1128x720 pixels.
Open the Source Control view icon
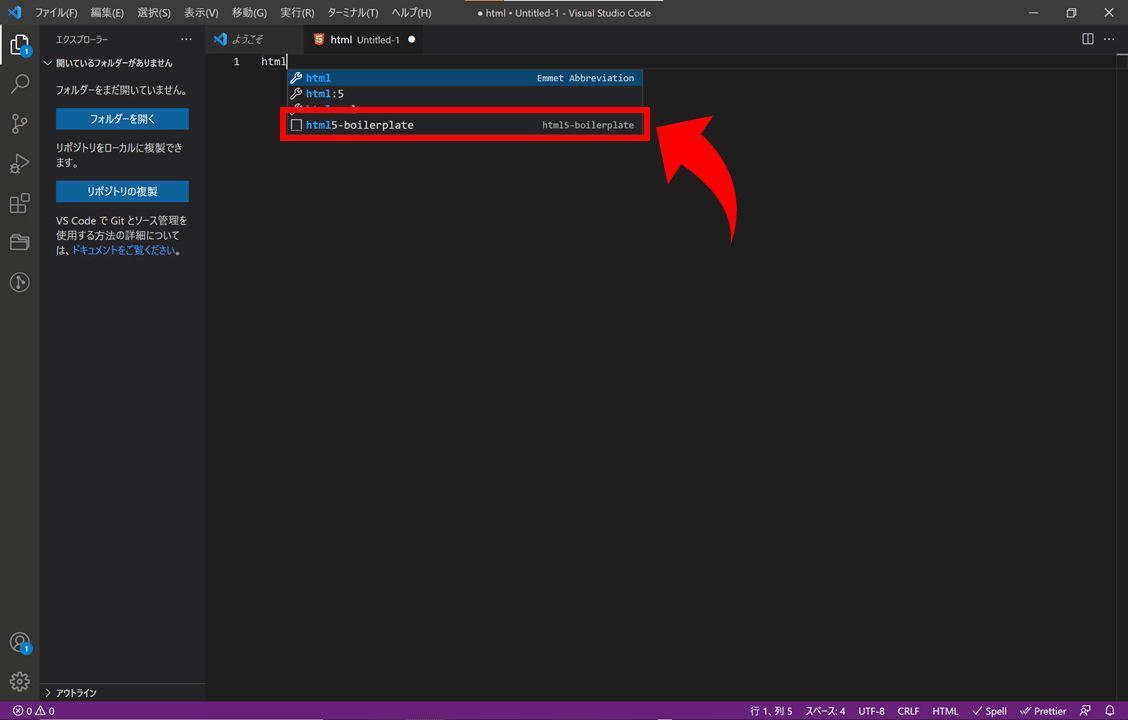pyautogui.click(x=19, y=124)
